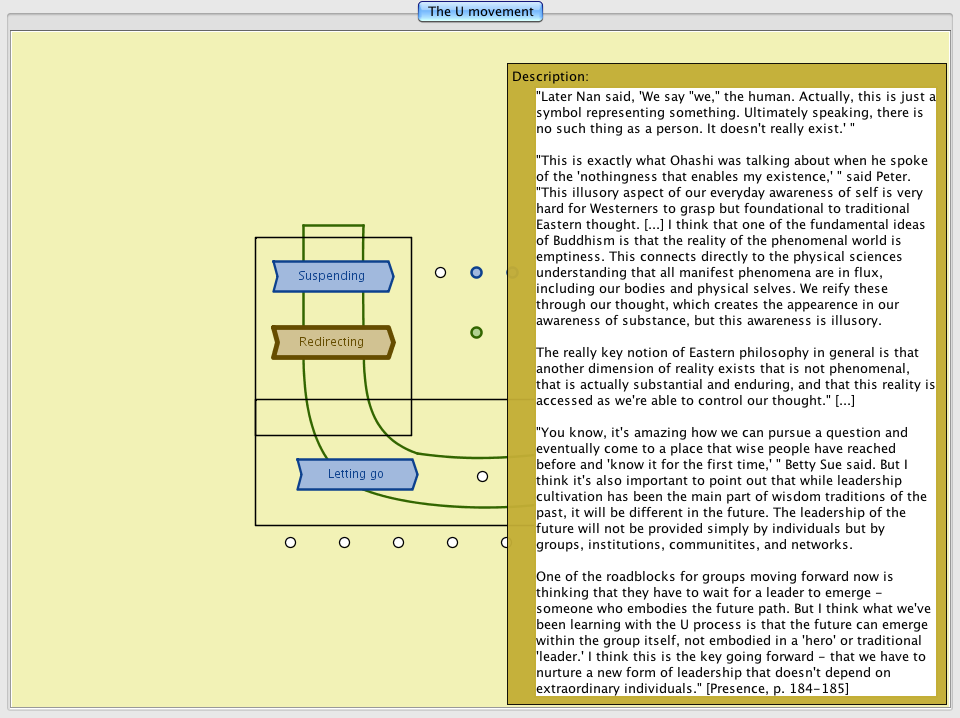Click the blue filled circle beside Suspending

[477, 272]
